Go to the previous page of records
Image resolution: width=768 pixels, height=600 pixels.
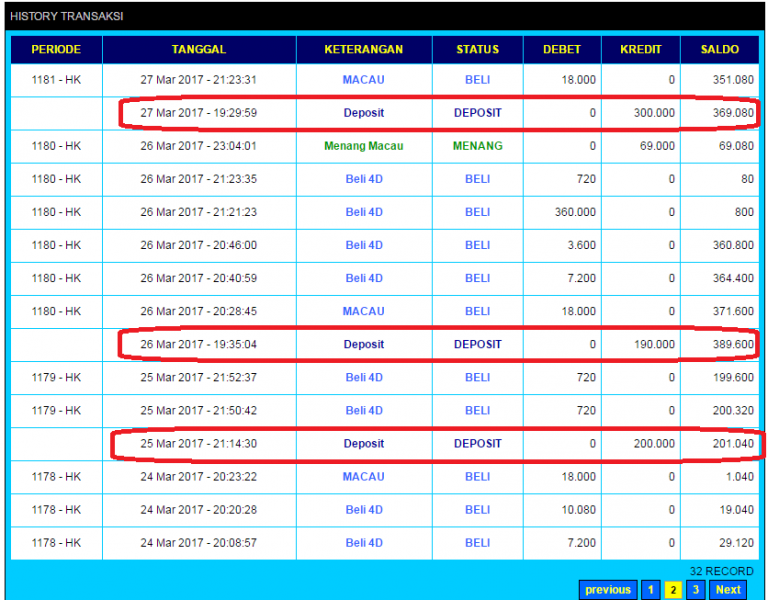coord(608,590)
